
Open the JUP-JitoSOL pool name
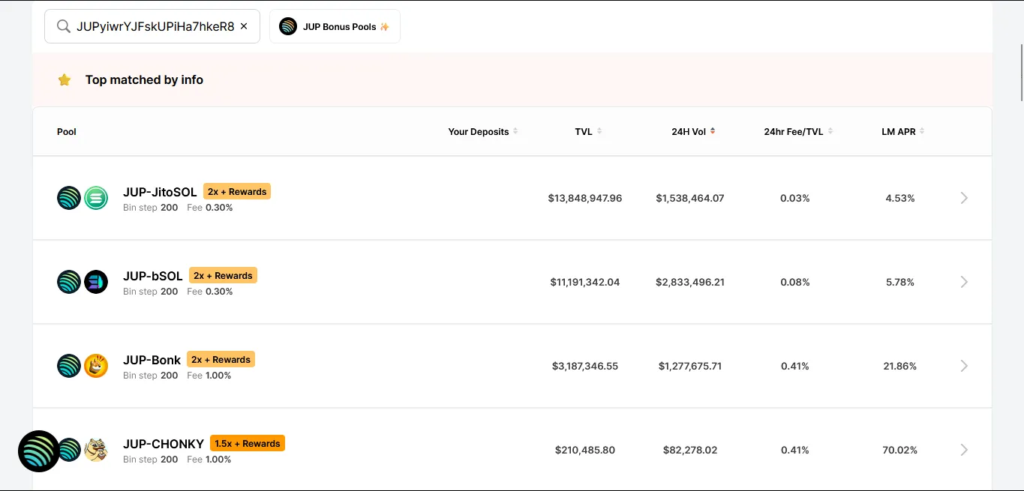[160, 192]
